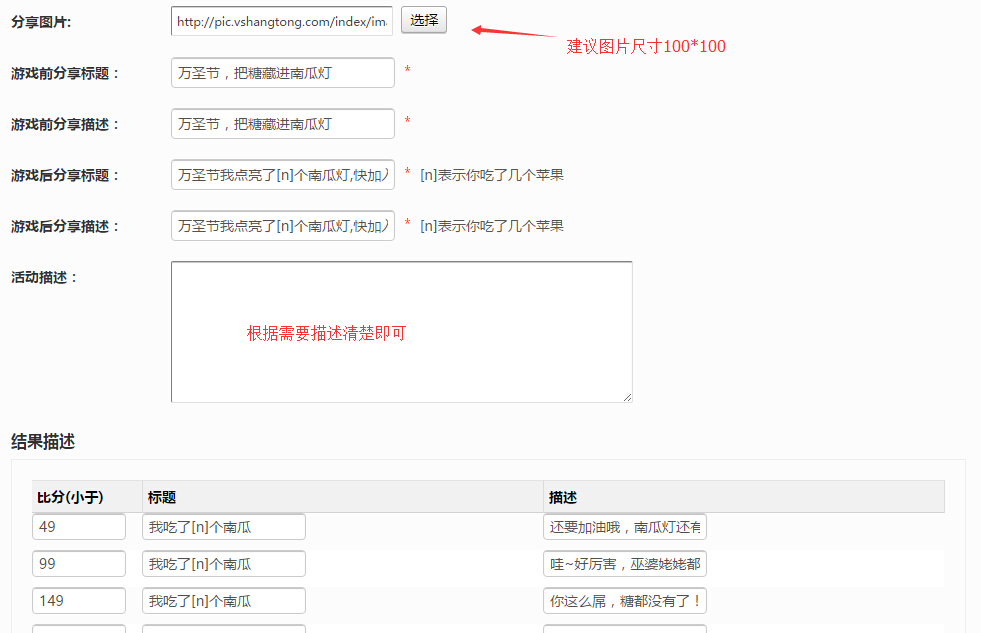Viewport: 981px width, 633px height.
Task: Focus the 游戏后分享描述 input box
Action: coord(282,226)
